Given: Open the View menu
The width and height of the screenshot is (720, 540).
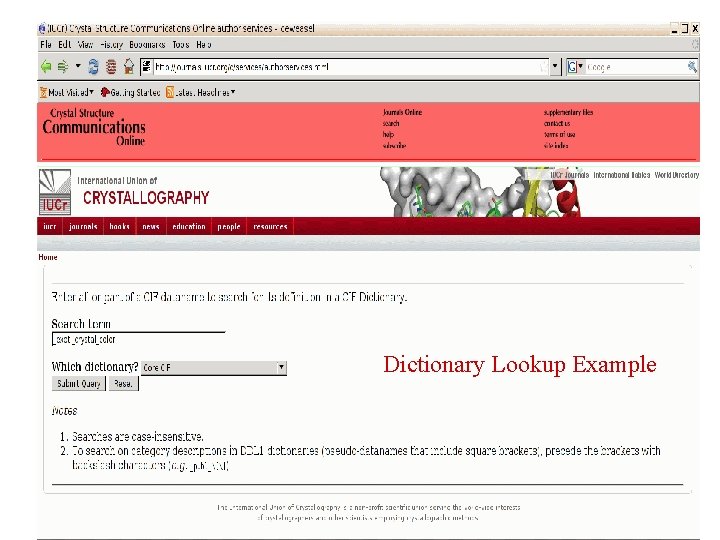Looking at the screenshot, I should [x=85, y=45].
